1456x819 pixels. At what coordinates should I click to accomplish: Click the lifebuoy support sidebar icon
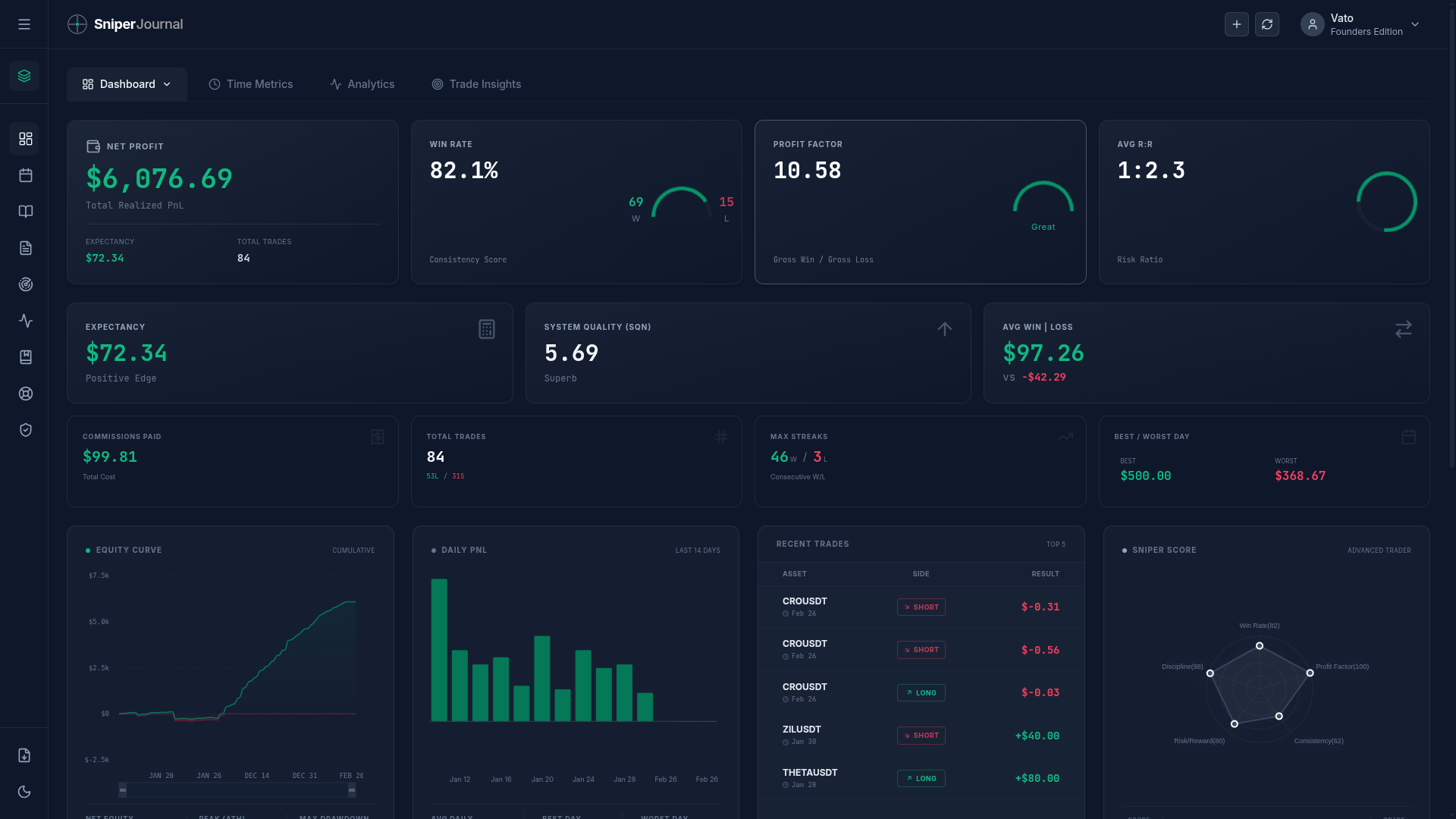coord(26,394)
